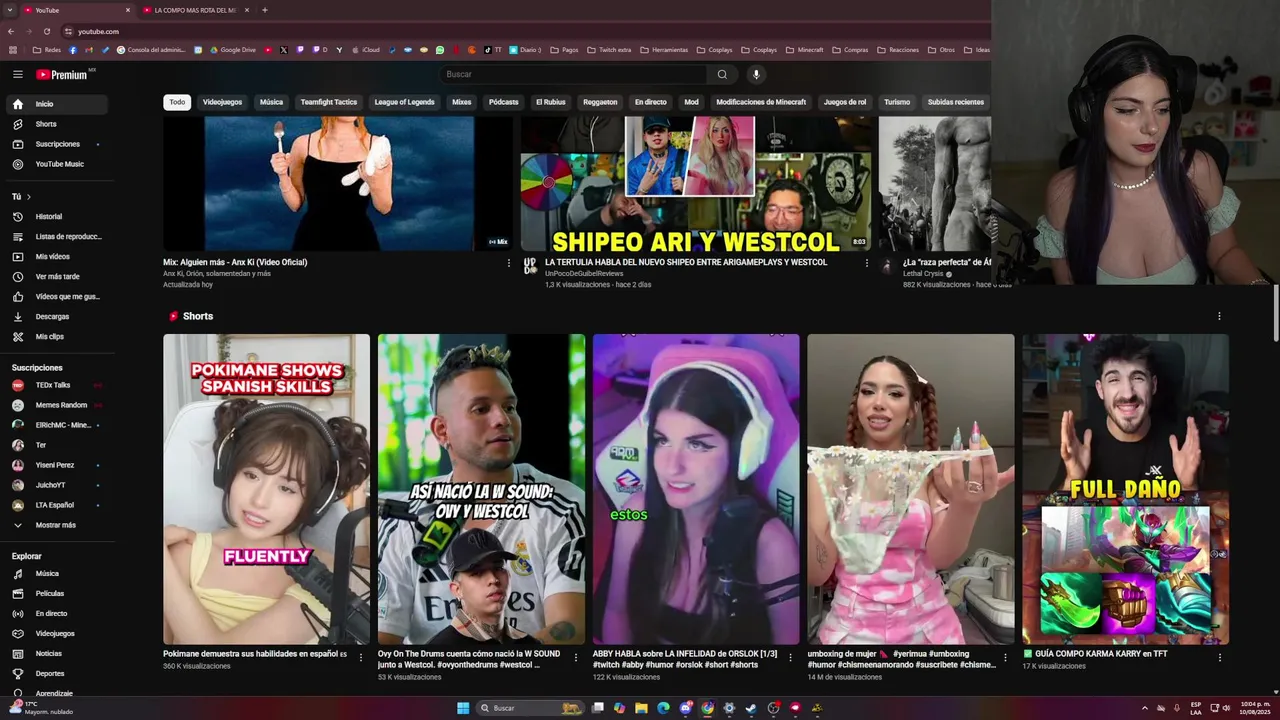Go to Inicio in sidebar
Image resolution: width=1280 pixels, height=720 pixels.
click(x=57, y=104)
